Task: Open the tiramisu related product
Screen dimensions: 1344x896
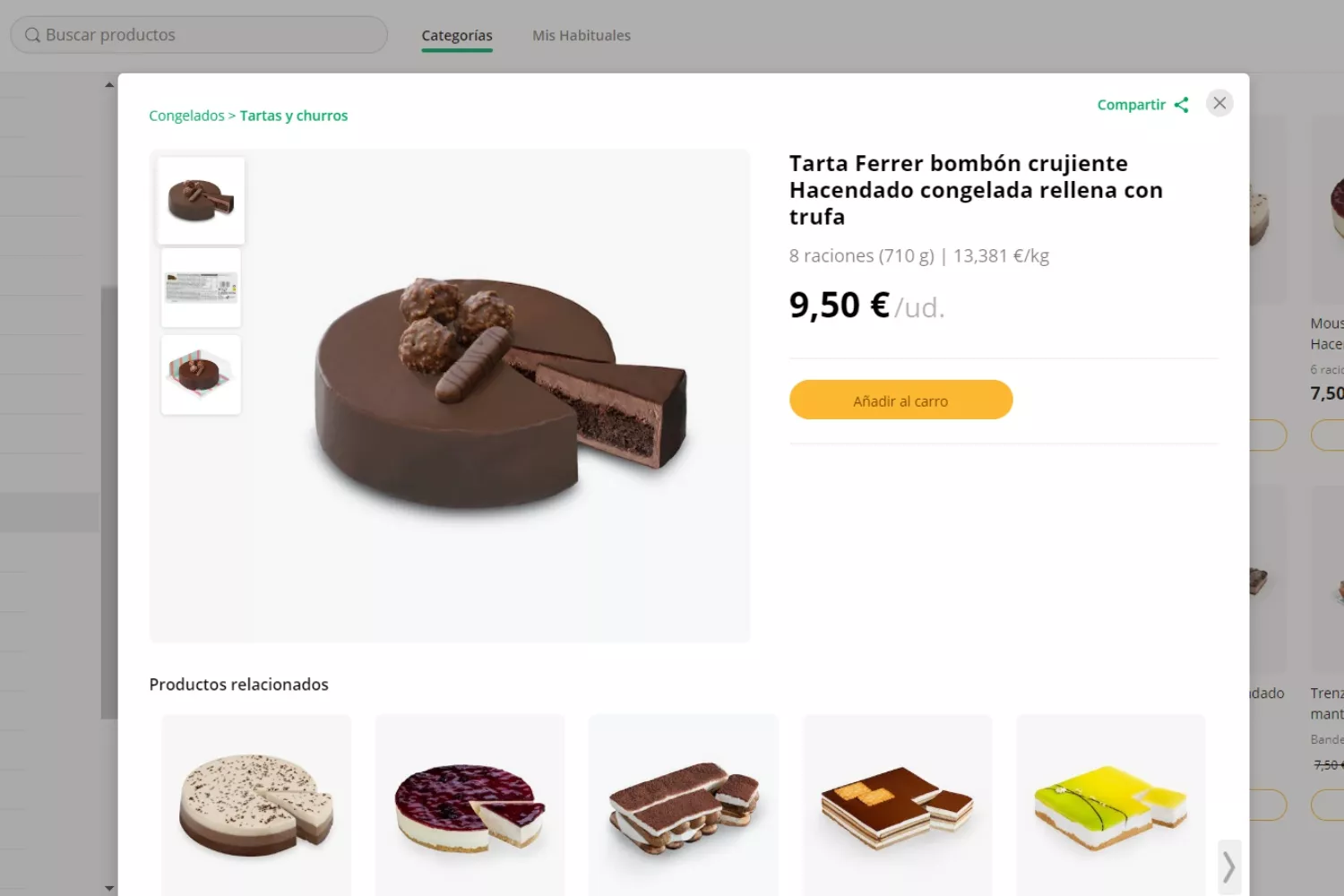Action: (x=684, y=805)
